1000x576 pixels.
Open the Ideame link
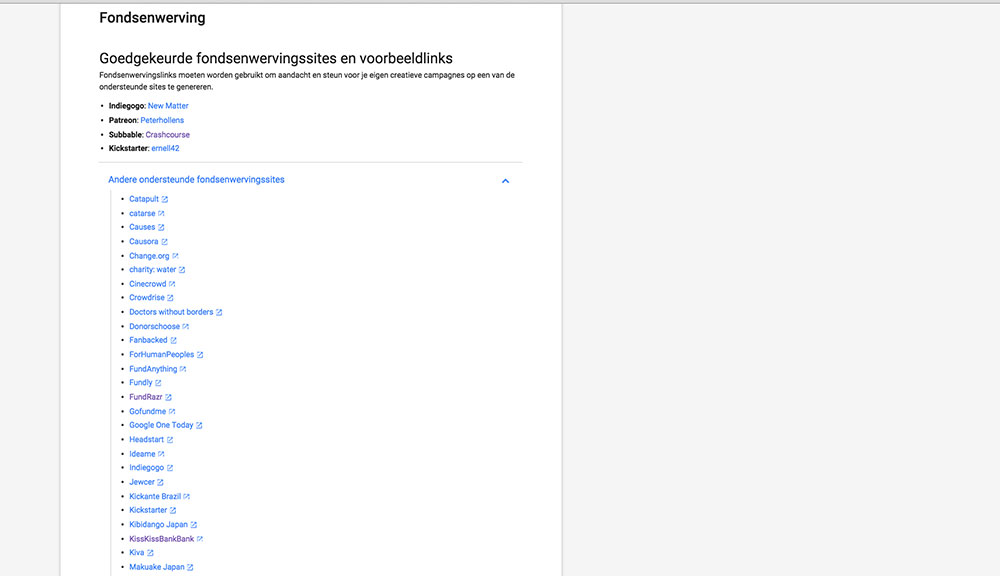click(x=142, y=454)
